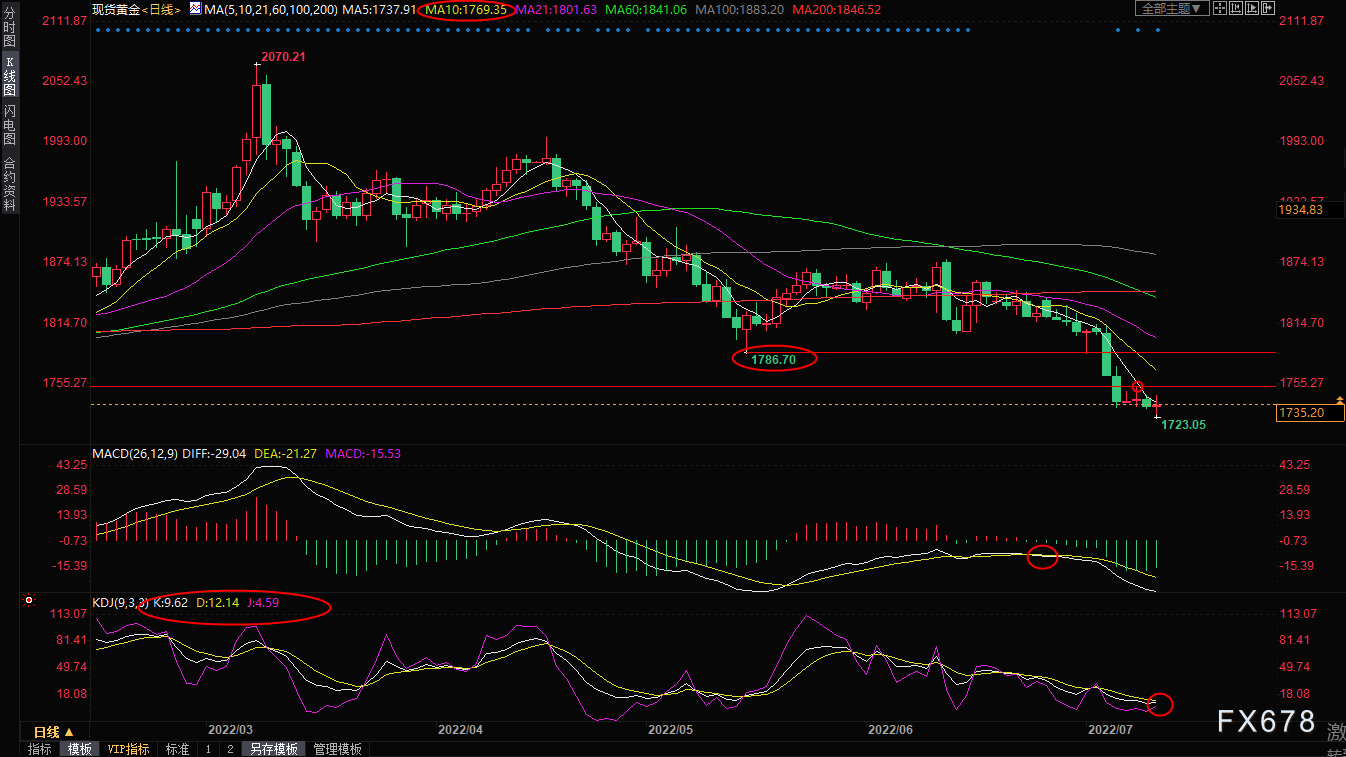Open the 合约资料 side tab
This screenshot has height=757, width=1346.
click(x=9, y=182)
